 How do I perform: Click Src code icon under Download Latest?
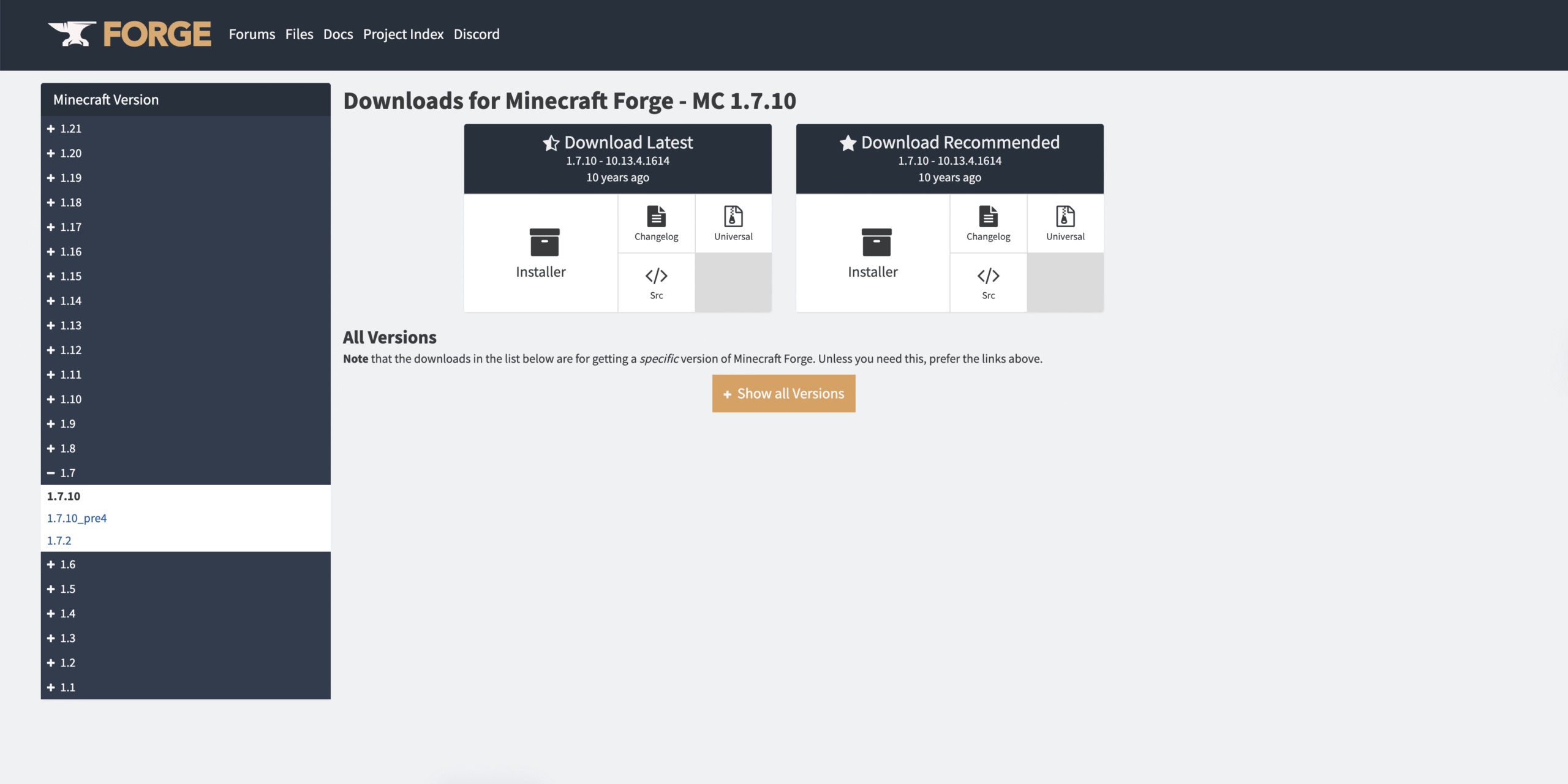pyautogui.click(x=656, y=276)
